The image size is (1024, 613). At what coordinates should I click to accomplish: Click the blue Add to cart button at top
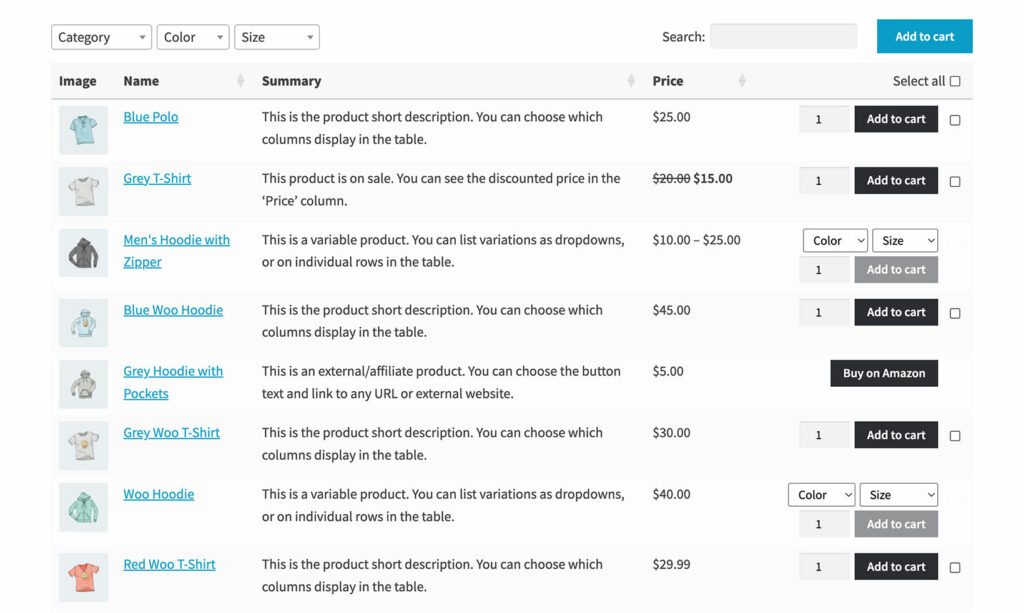(924, 37)
